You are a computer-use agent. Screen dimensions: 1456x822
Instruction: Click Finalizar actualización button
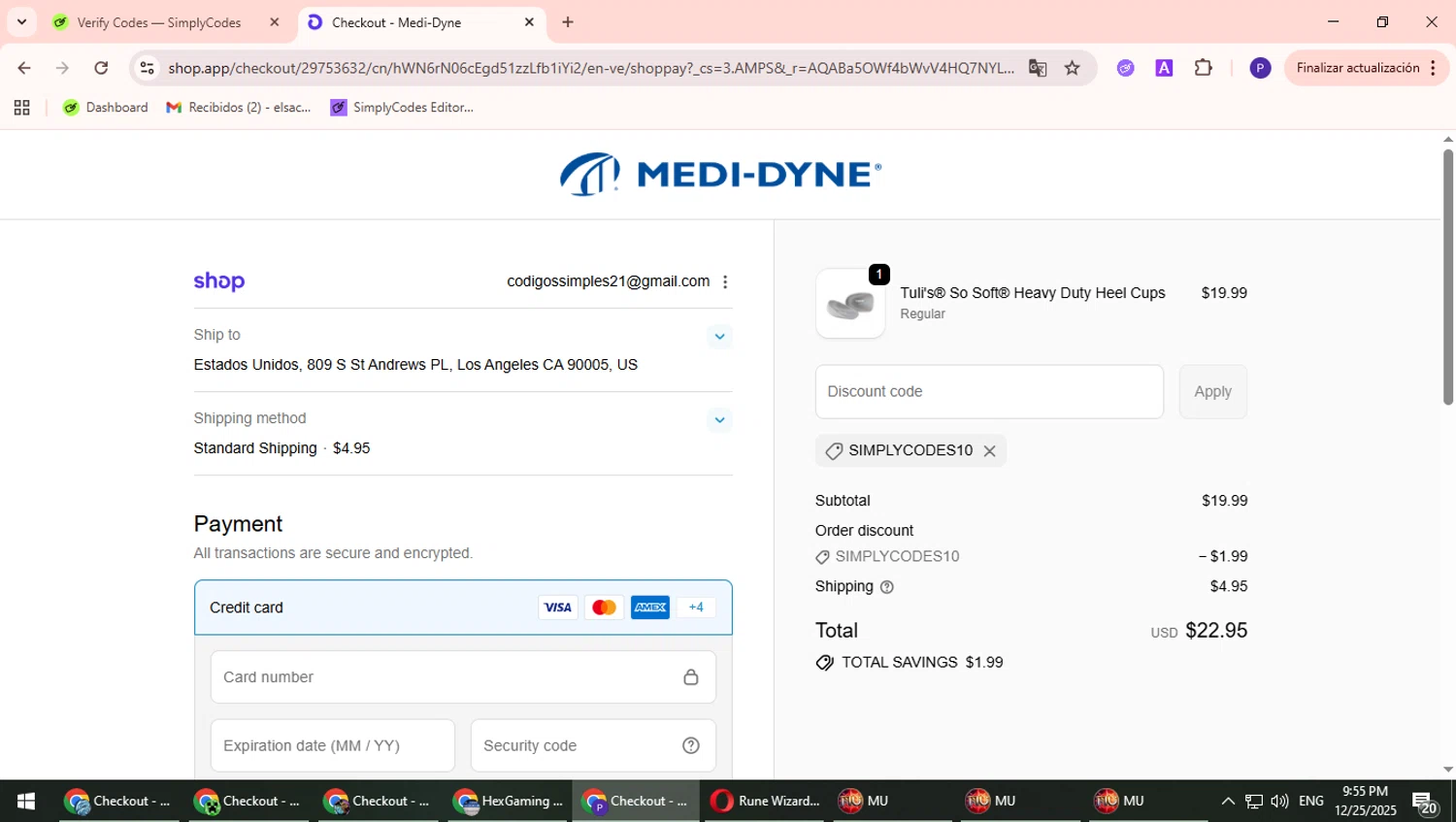[x=1357, y=68]
